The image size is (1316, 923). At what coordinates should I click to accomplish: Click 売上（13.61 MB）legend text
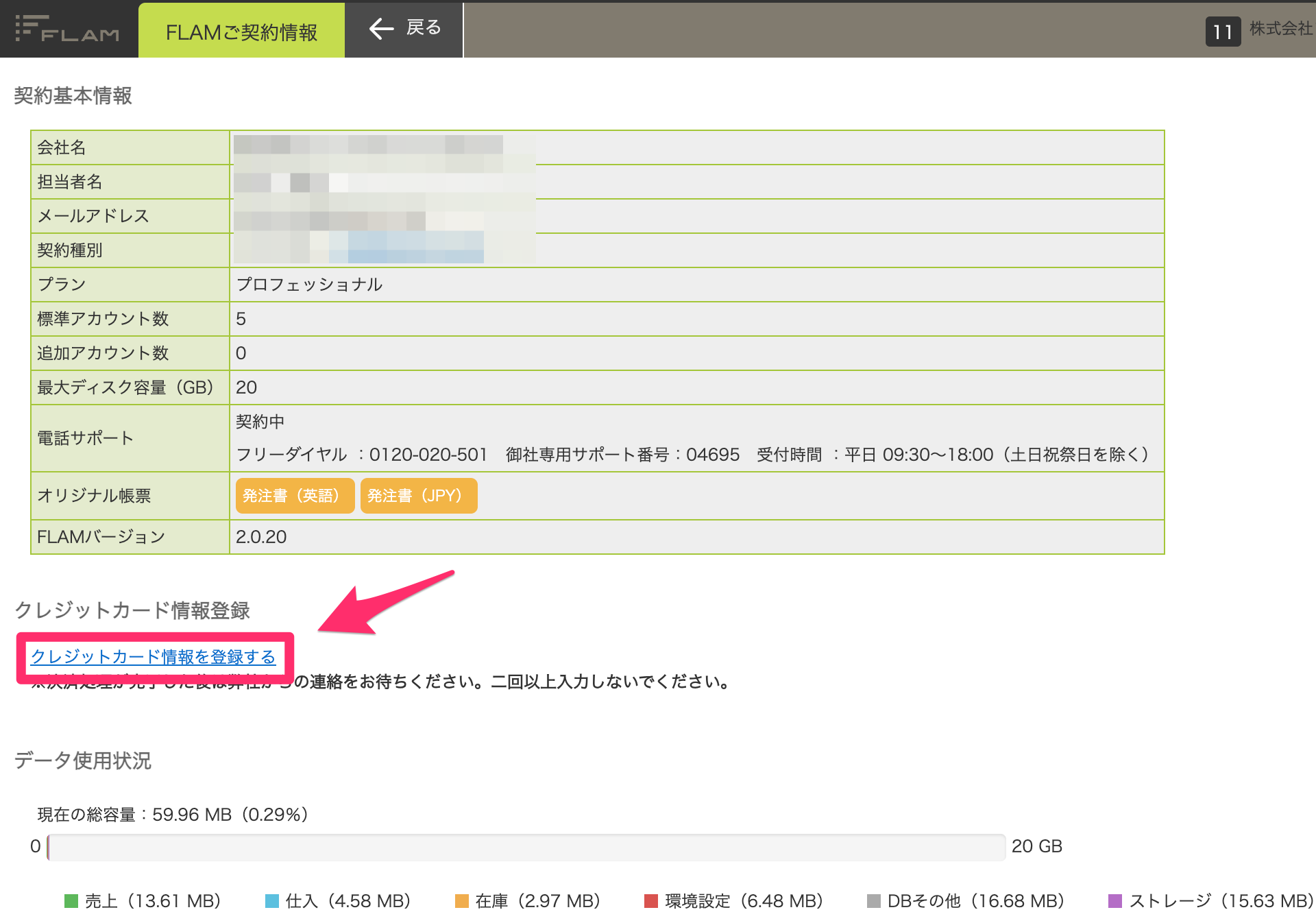(153, 901)
